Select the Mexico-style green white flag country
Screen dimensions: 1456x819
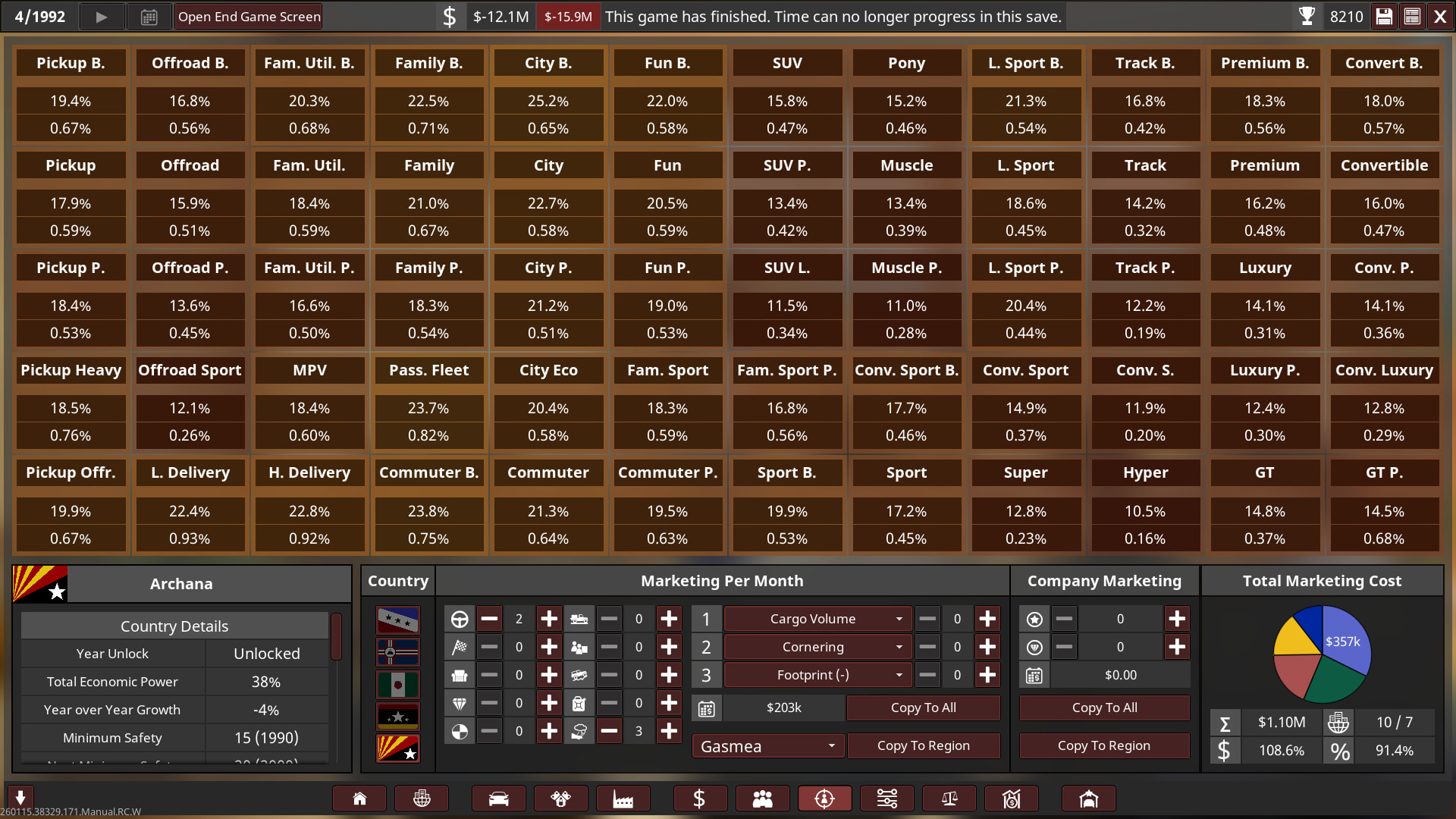point(397,684)
